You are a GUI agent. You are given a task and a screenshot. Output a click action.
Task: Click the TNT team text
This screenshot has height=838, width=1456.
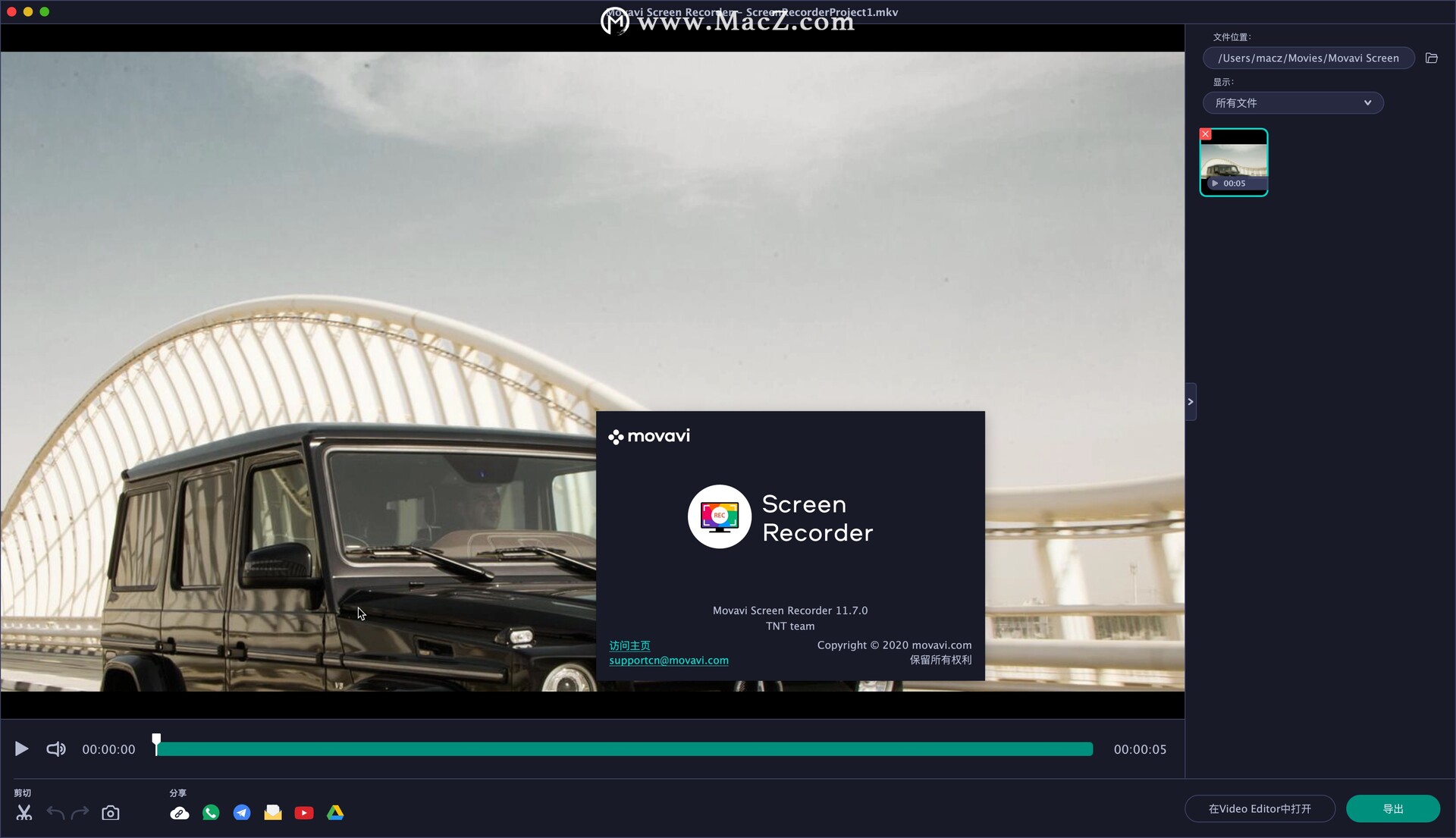(x=790, y=626)
